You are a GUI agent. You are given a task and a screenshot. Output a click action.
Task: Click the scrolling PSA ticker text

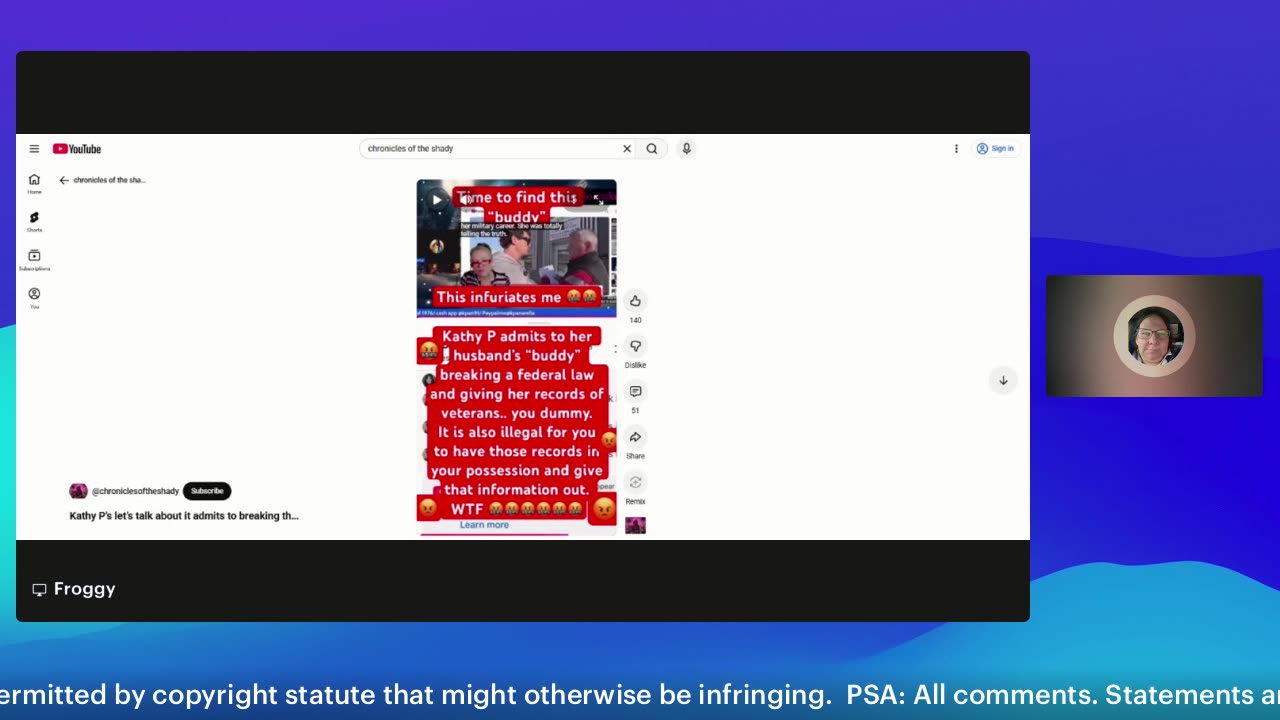(x=640, y=695)
